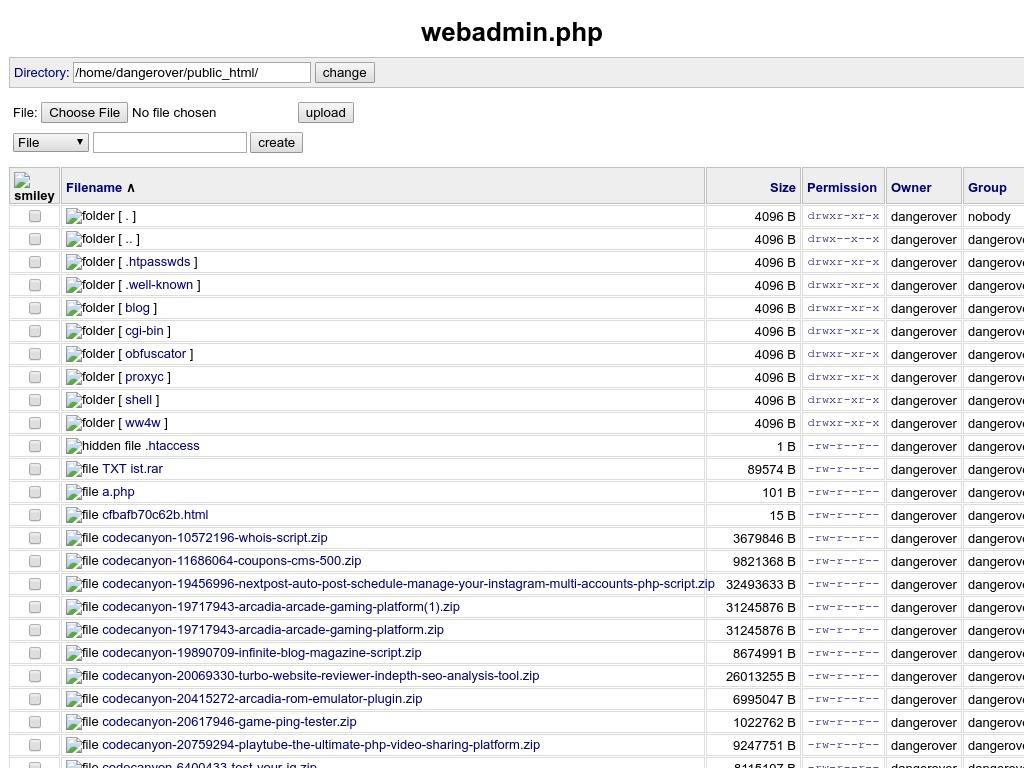Open the cgi-bin folder link
The height and width of the screenshot is (768, 1024).
[144, 330]
